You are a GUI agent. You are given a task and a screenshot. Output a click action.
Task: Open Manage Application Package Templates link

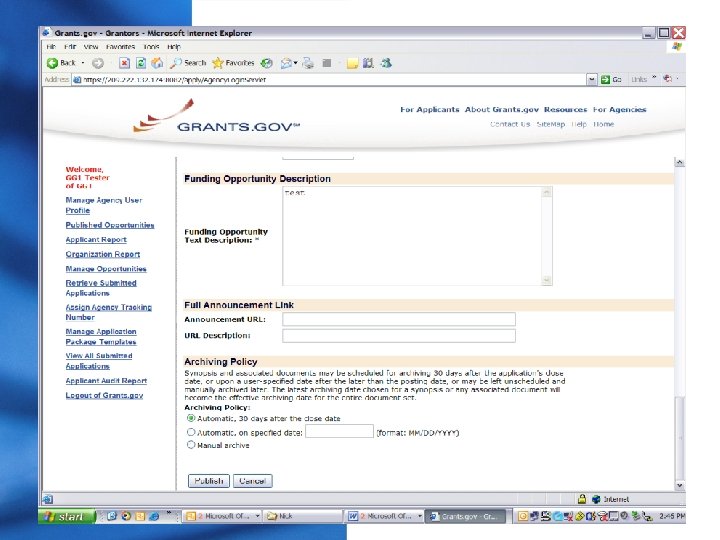[101, 337]
